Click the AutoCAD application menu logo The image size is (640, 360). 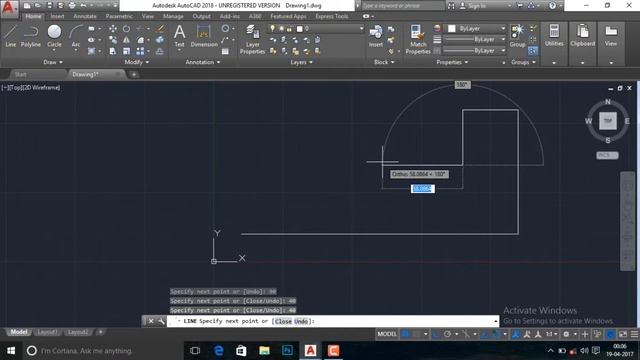9,7
